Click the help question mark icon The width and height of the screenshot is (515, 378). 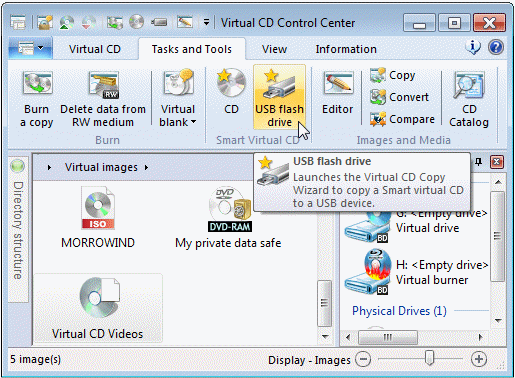[496, 47]
